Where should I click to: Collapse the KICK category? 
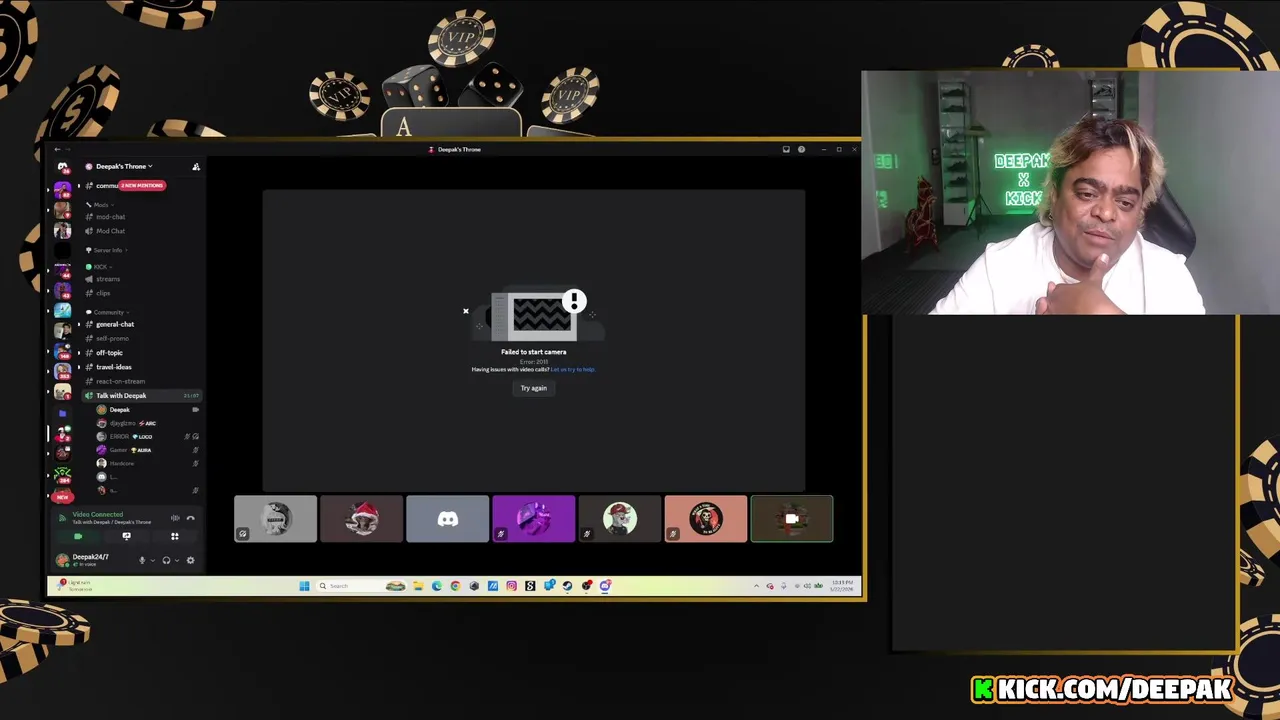[98, 267]
